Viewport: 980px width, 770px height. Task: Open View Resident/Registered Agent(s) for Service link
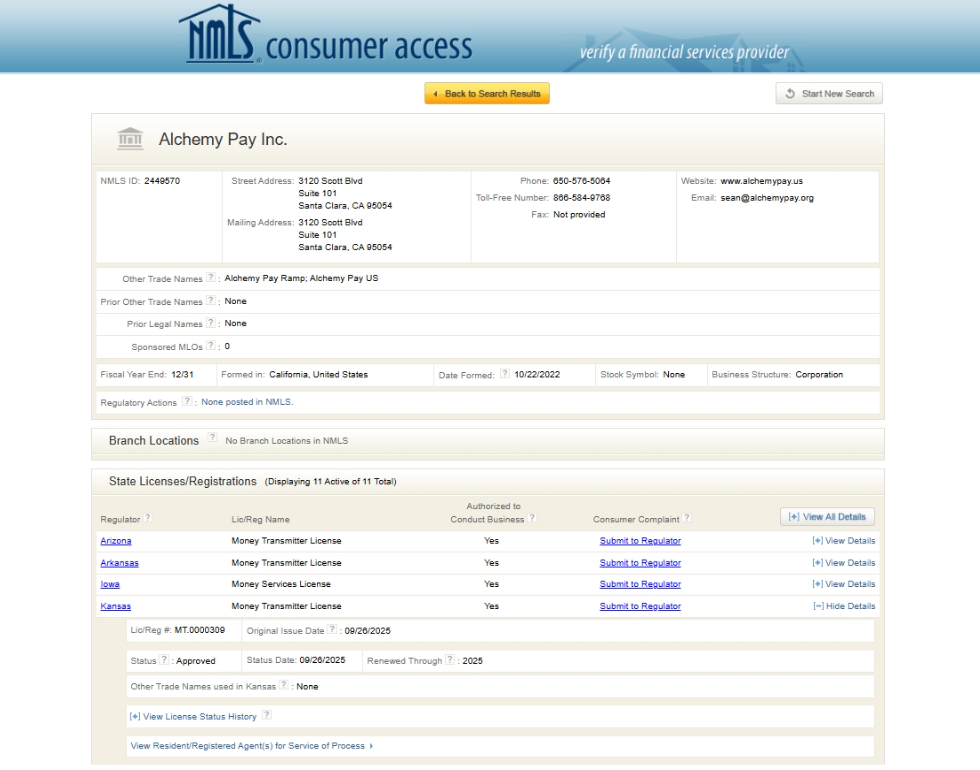tap(251, 746)
